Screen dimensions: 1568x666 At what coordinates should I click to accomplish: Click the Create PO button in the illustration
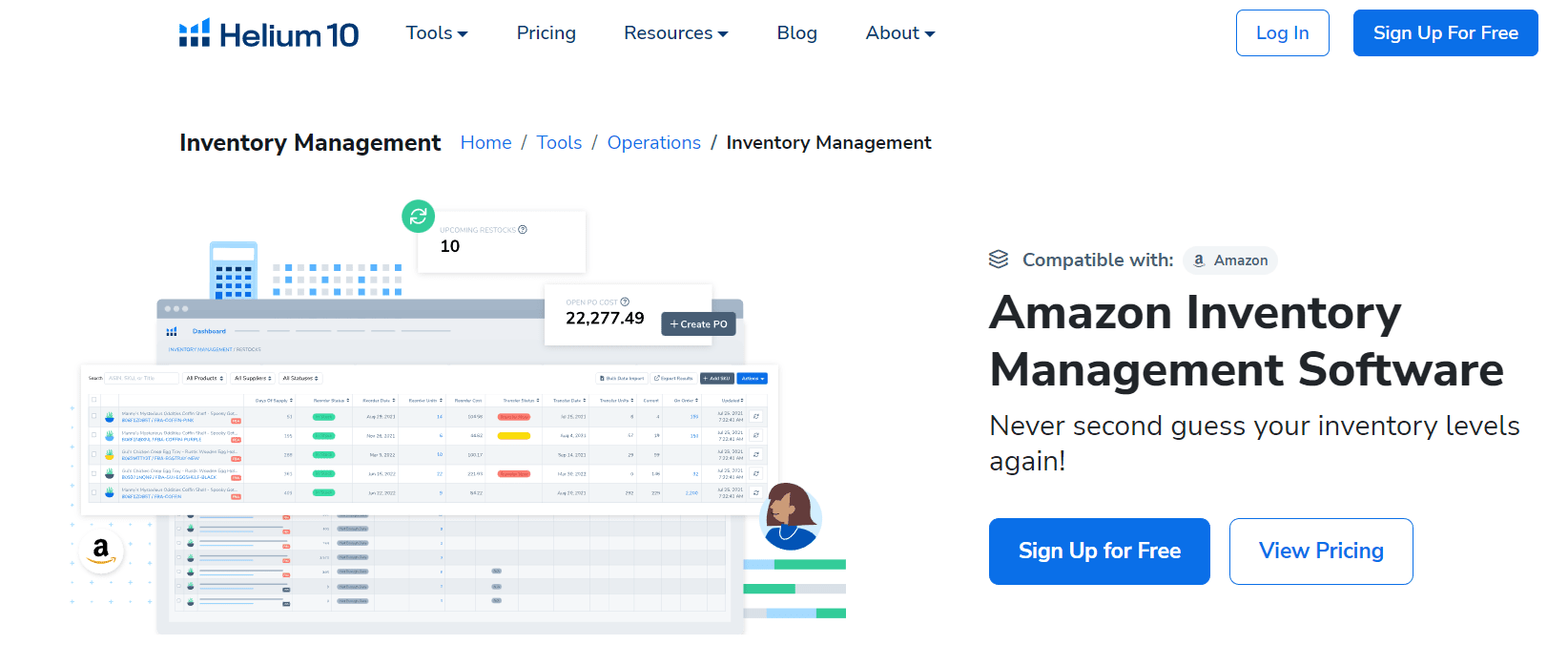tap(698, 324)
